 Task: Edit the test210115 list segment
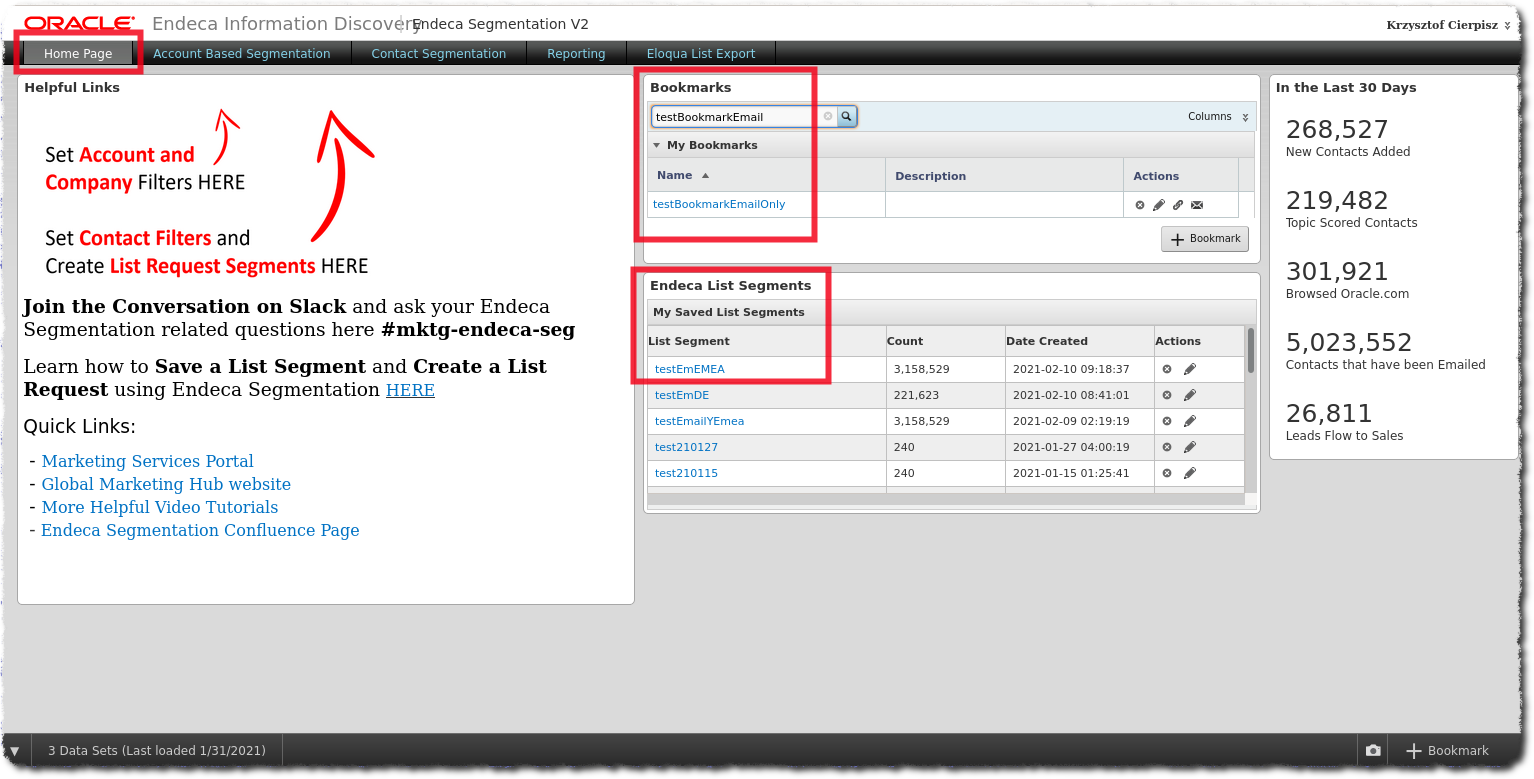(x=1190, y=473)
